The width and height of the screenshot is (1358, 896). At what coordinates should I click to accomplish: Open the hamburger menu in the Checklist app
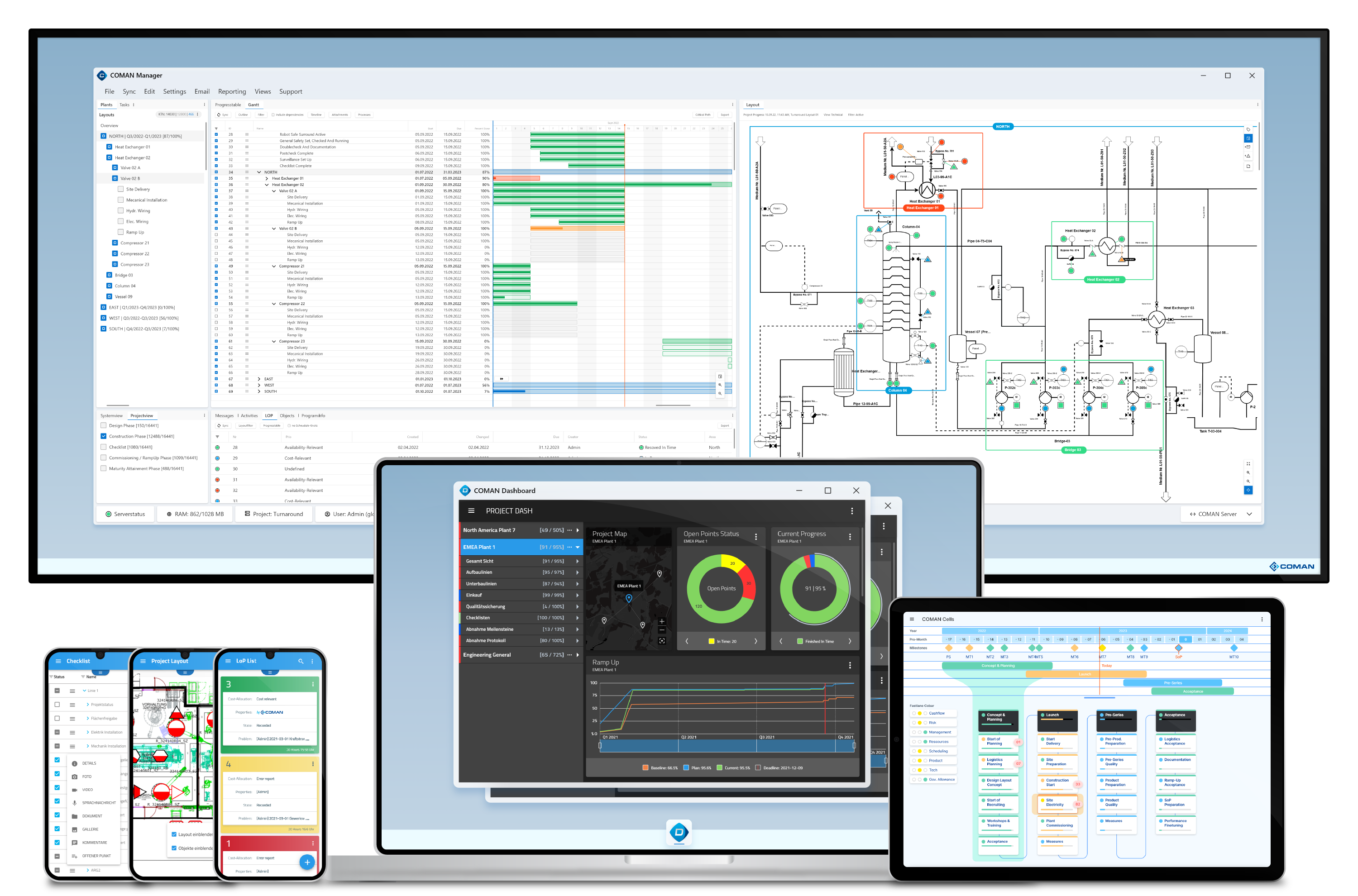[59, 661]
